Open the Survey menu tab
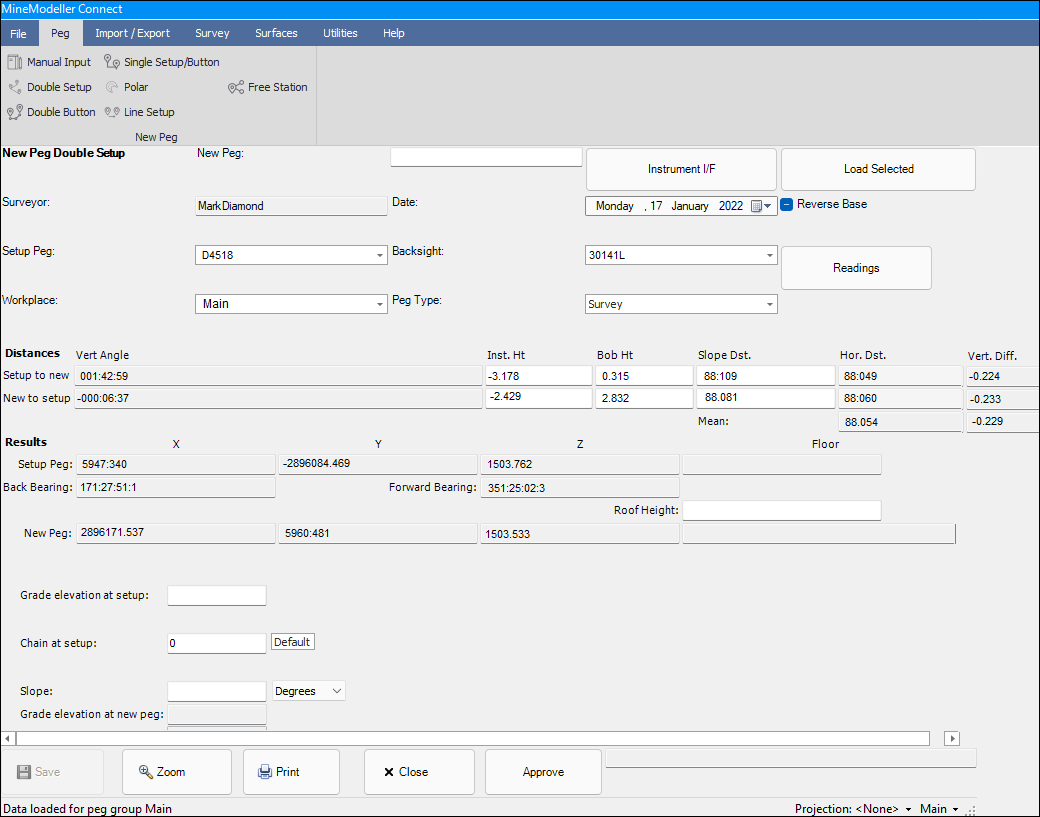Viewport: 1040px width, 817px height. 212,33
